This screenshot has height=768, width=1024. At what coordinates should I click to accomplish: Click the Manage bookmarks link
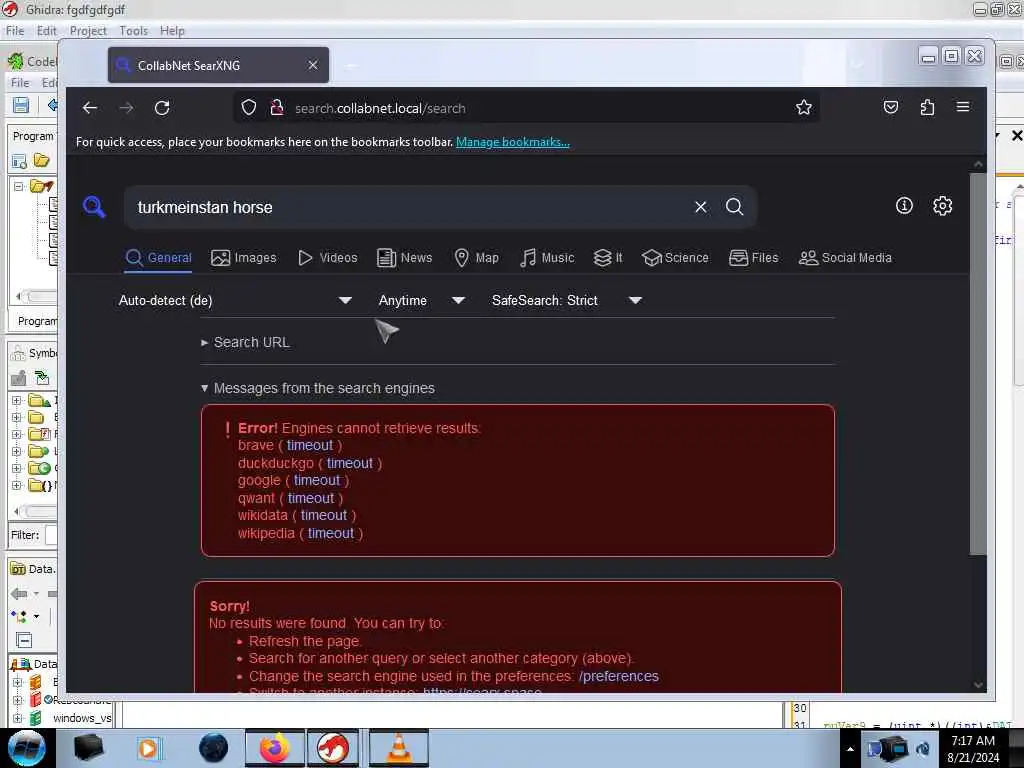point(513,142)
